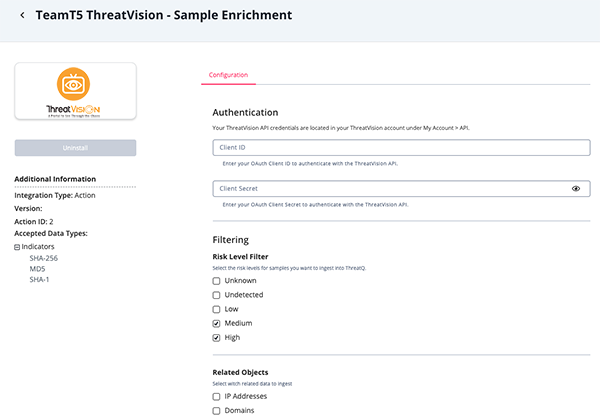Click the Uninstall button
Image resolution: width=600 pixels, height=417 pixels.
pyautogui.click(x=76, y=148)
